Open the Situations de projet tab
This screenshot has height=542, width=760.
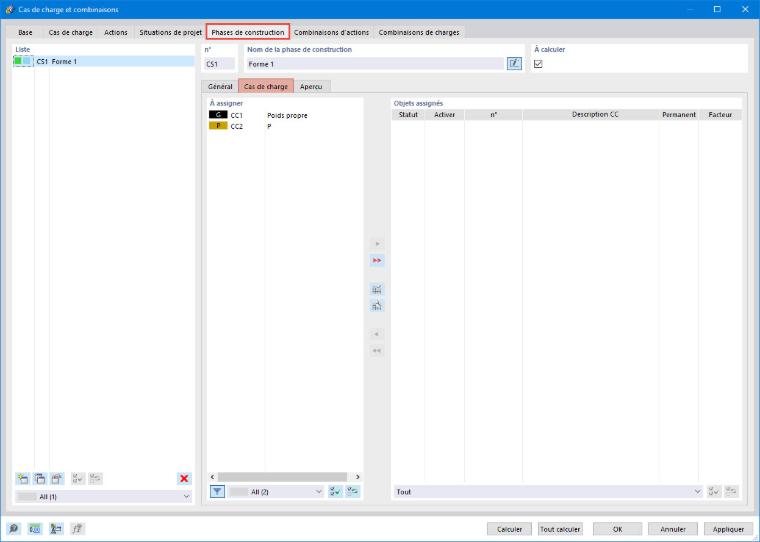point(170,32)
